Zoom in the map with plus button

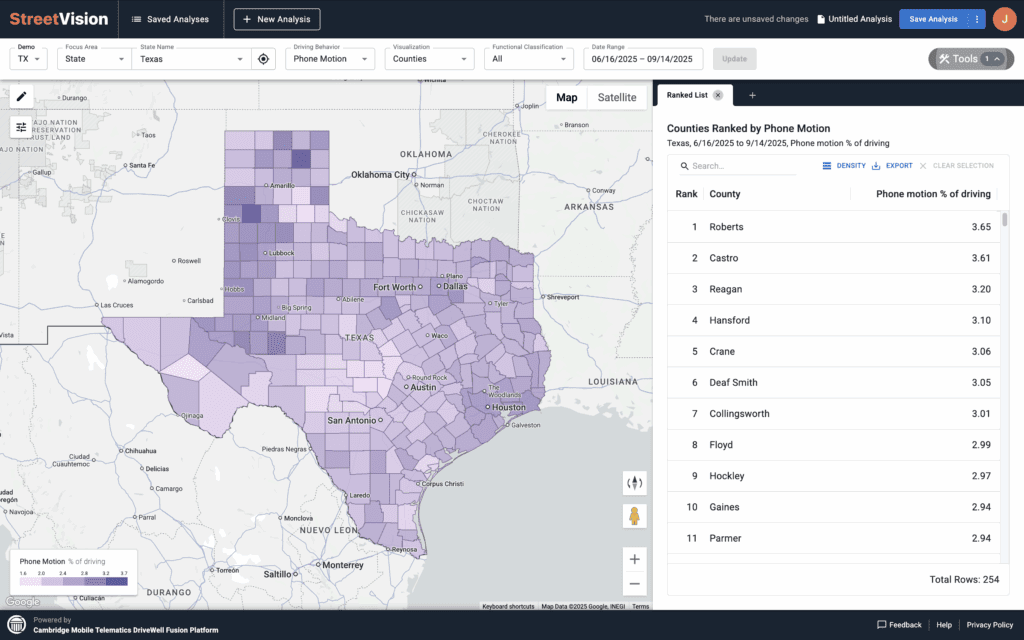click(634, 559)
